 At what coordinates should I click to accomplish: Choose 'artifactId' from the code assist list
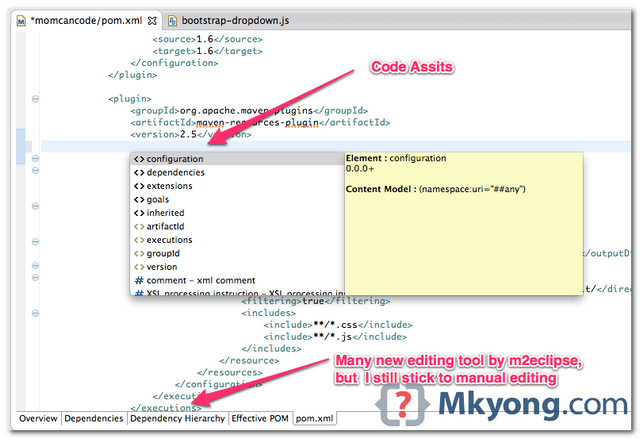237,226
